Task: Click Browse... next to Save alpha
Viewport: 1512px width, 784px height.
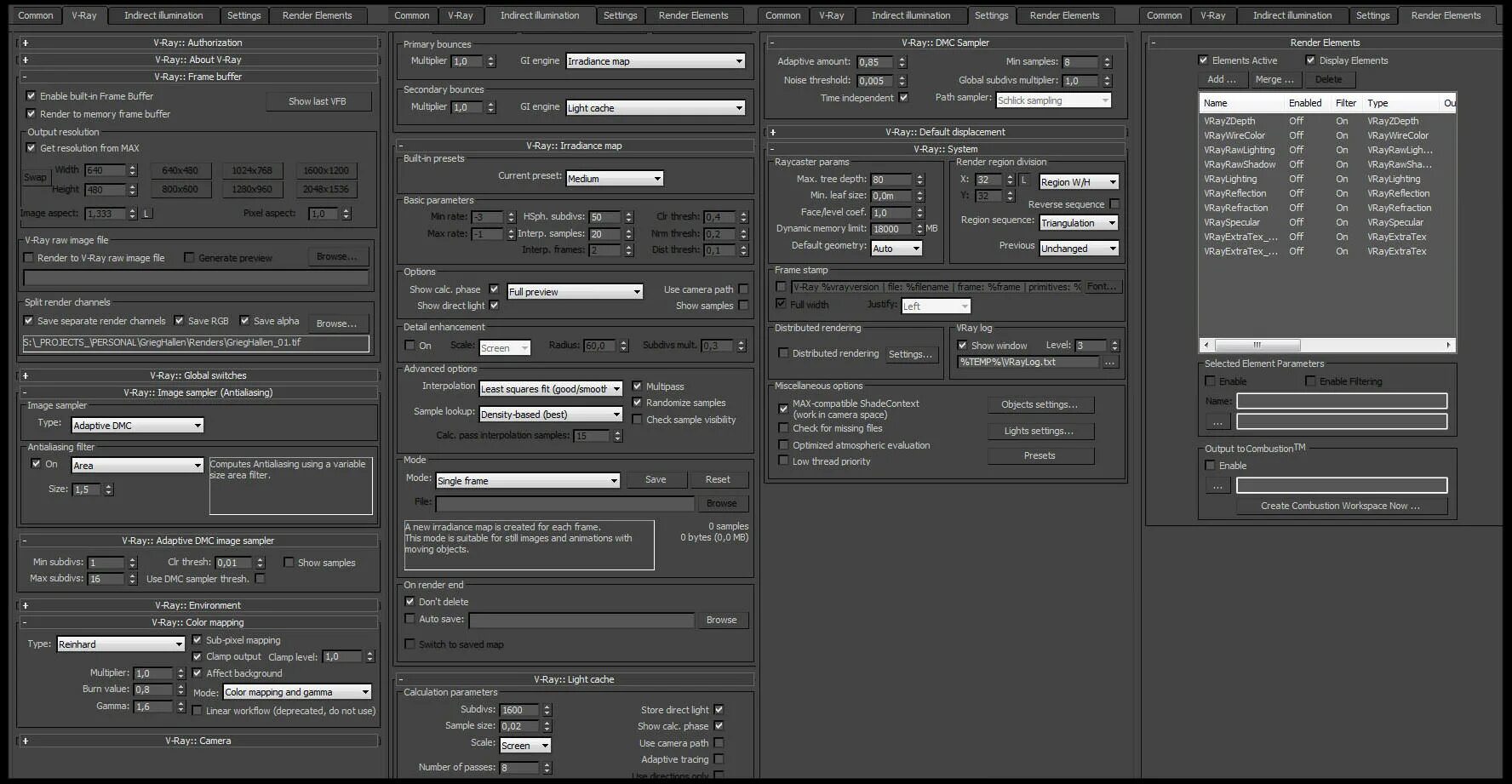Action: click(336, 323)
